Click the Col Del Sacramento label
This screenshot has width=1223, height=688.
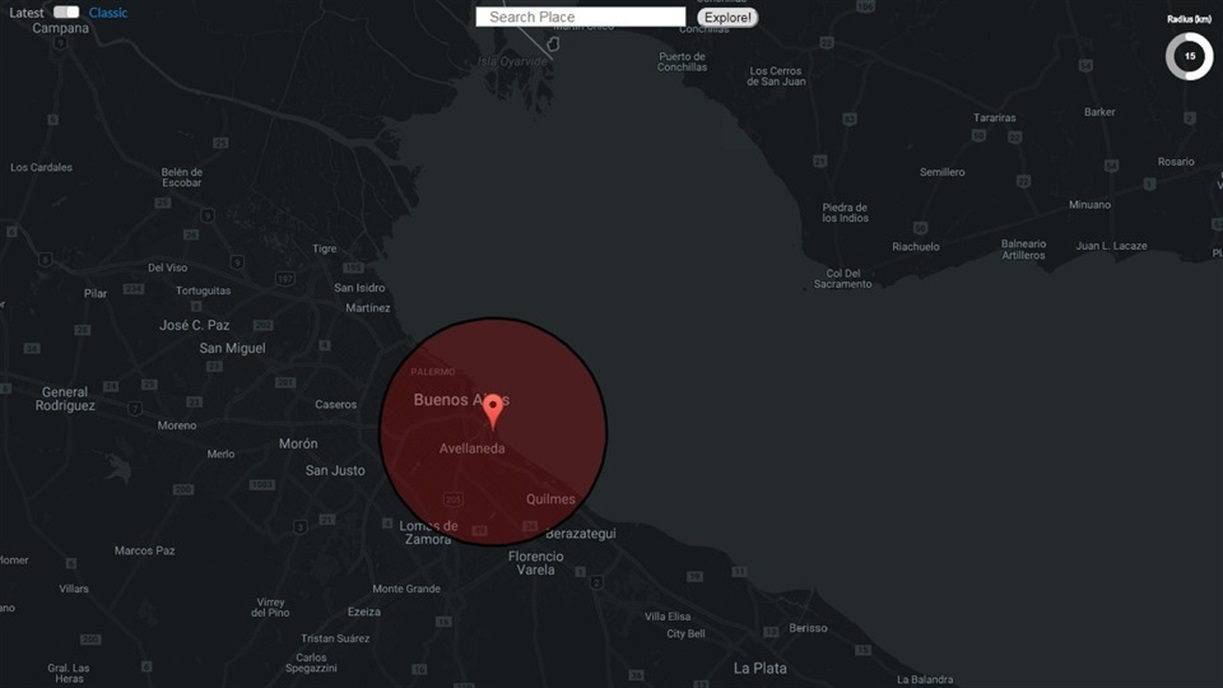point(843,279)
